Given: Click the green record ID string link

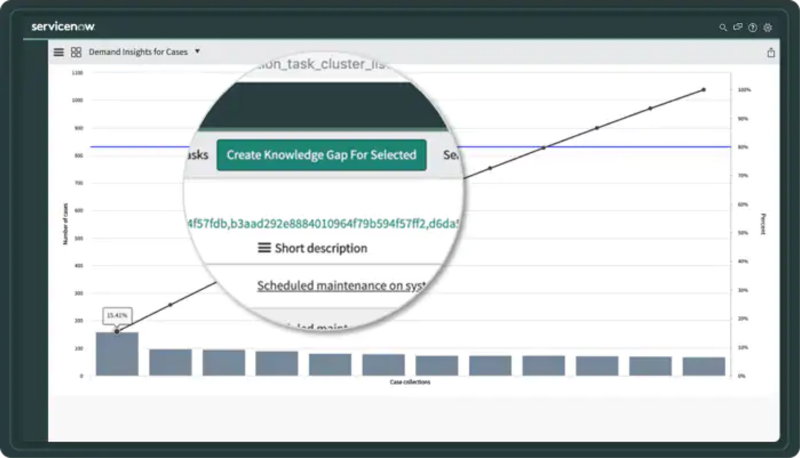Looking at the screenshot, I should (x=322, y=223).
